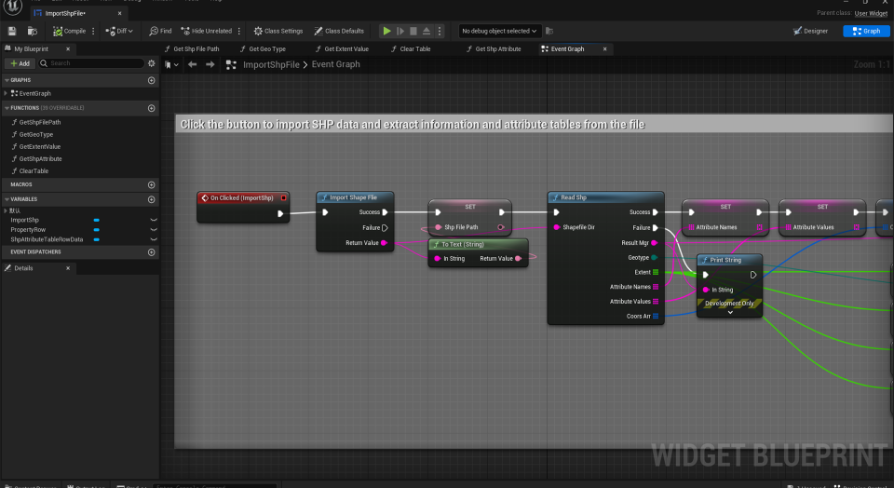Navigate back in graph history
894x488 pixels.
coord(194,64)
